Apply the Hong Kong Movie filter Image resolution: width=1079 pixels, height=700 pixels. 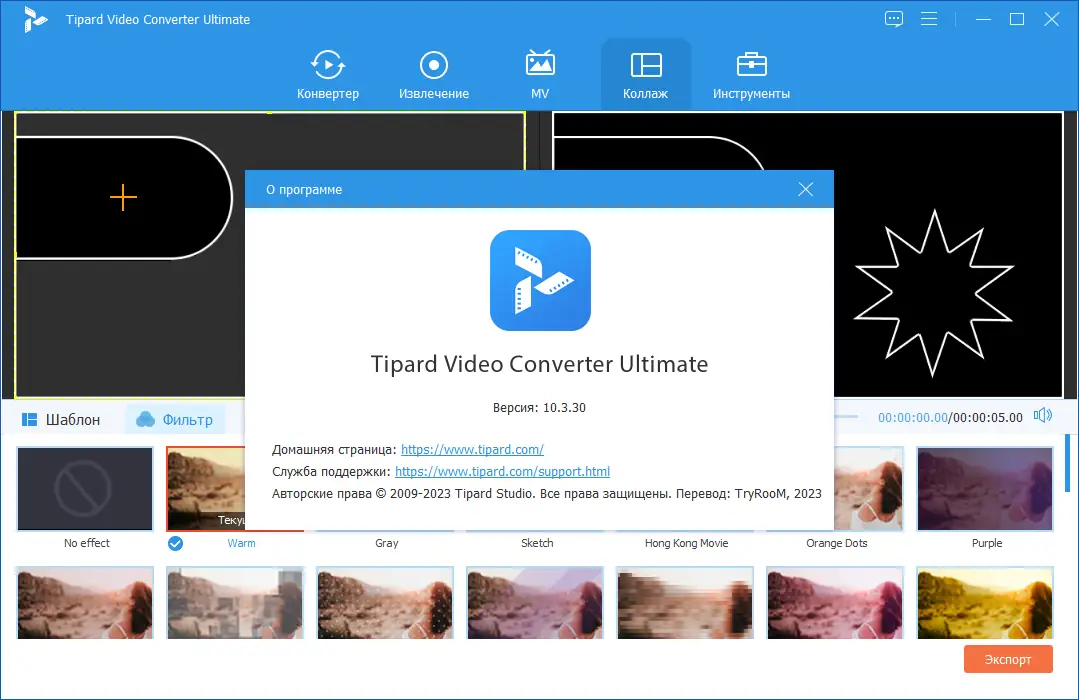(685, 543)
